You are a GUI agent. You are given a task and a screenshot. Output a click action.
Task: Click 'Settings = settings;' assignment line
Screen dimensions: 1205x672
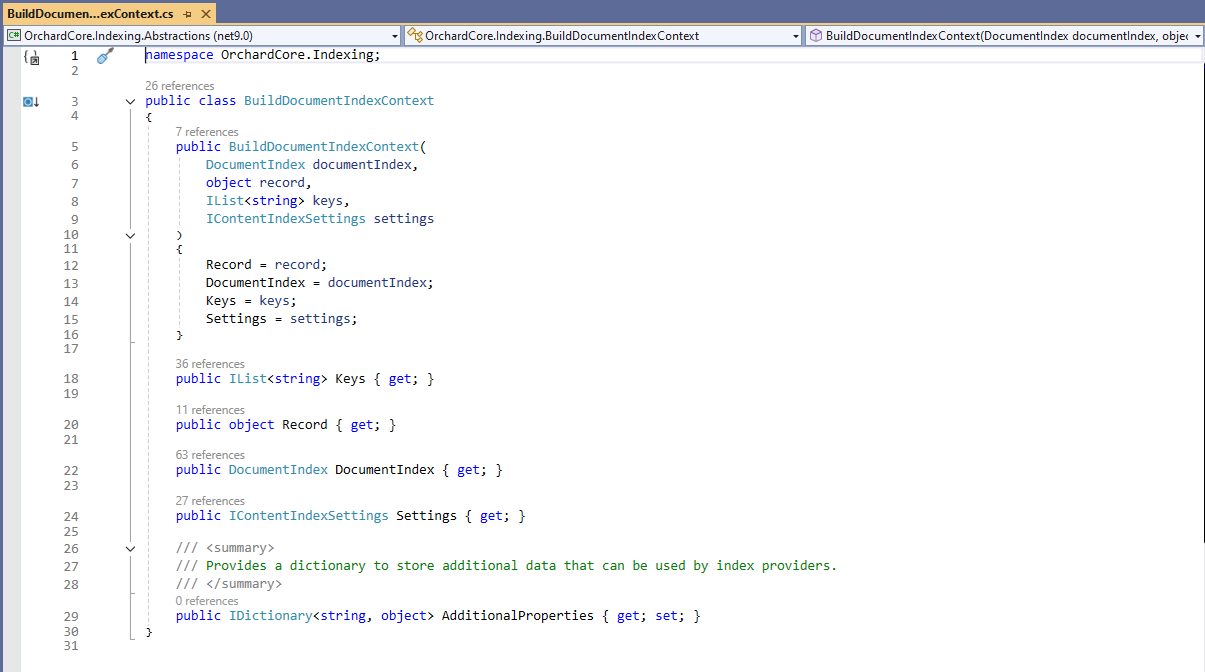pos(282,319)
